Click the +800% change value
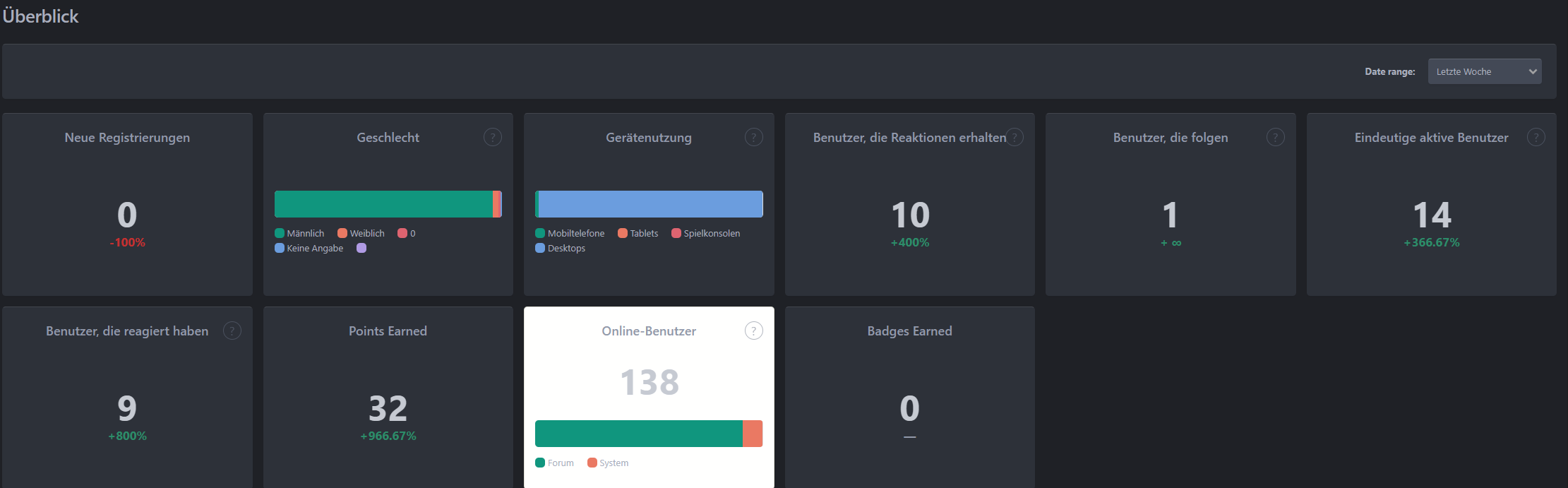Viewport: 1568px width, 488px height. [x=127, y=436]
